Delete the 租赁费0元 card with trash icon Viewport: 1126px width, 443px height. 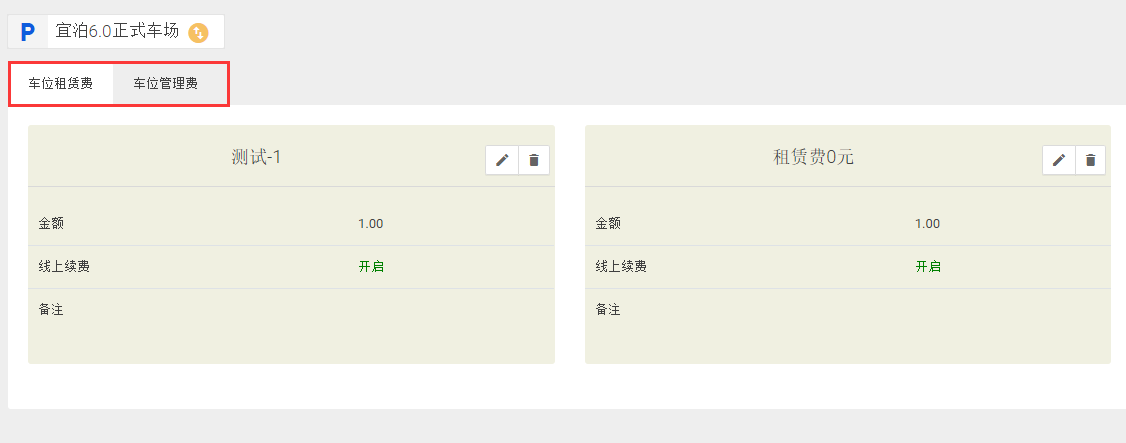pos(1091,160)
